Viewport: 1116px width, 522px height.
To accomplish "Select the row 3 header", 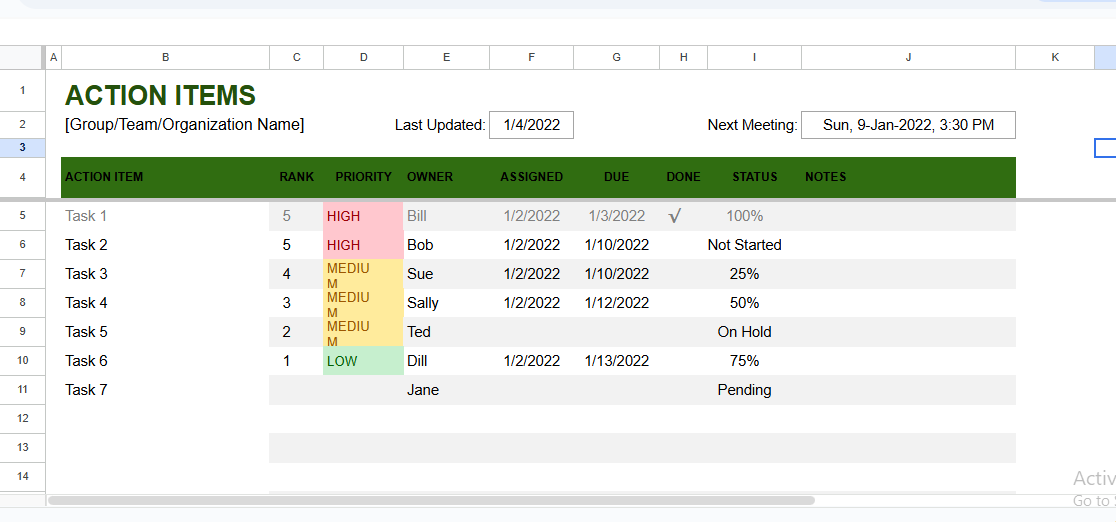I will click(22, 147).
